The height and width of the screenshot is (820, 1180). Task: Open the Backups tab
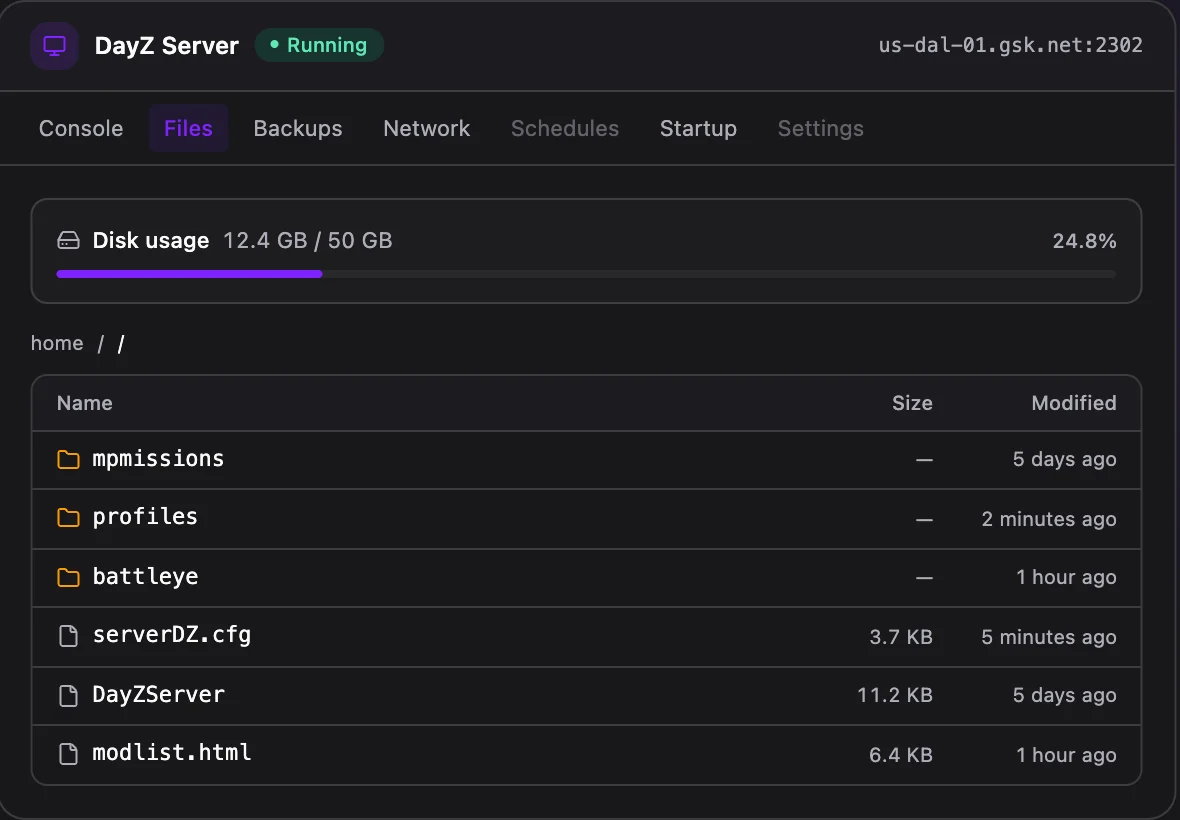point(298,129)
